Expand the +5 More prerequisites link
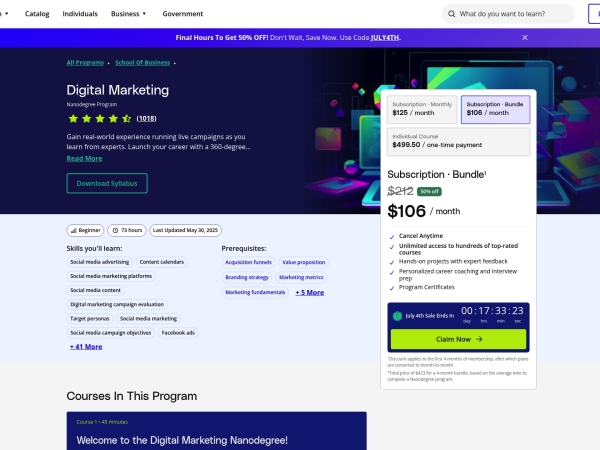600x450 pixels. (x=310, y=292)
